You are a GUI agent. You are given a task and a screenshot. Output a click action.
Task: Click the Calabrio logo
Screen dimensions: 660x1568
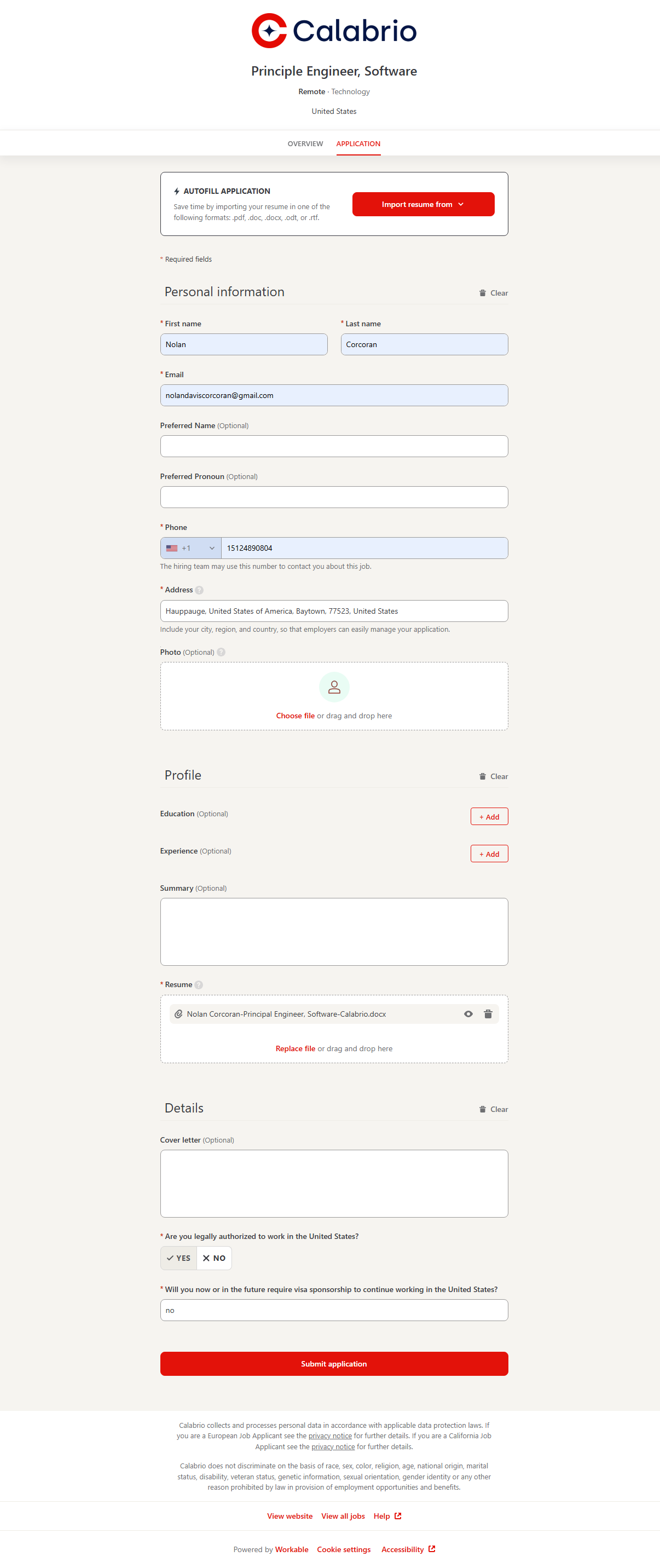[x=333, y=31]
